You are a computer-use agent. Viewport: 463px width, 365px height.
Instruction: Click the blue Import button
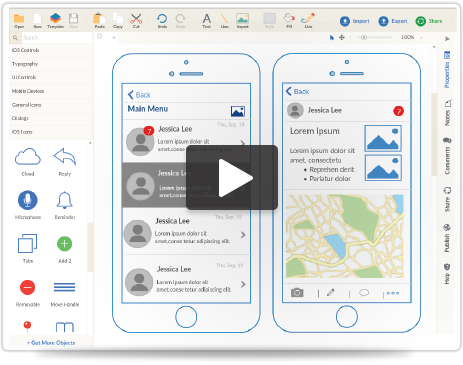coord(355,21)
